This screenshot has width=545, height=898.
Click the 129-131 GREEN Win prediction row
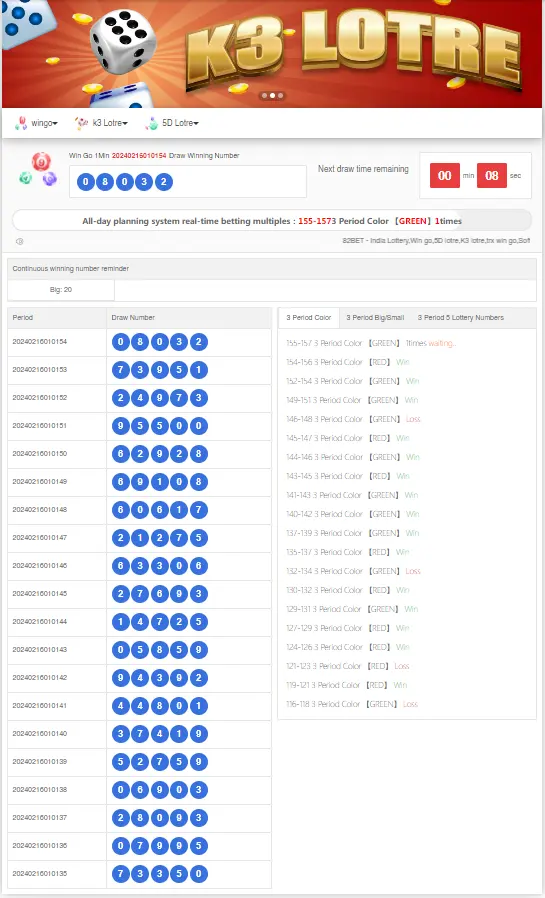352,609
